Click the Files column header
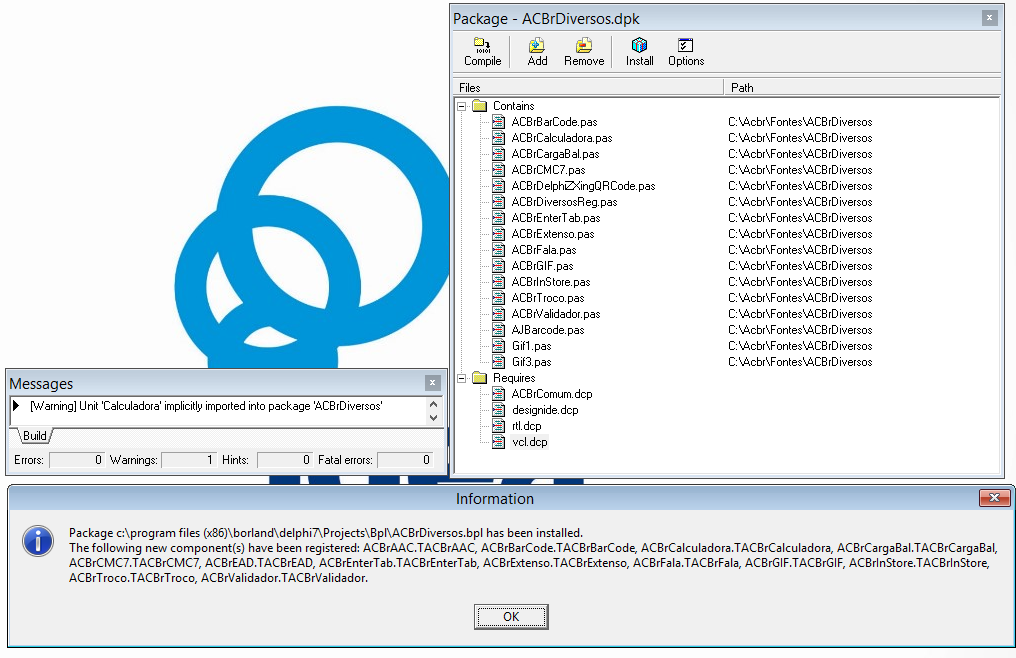The width and height of the screenshot is (1016, 658). point(588,88)
